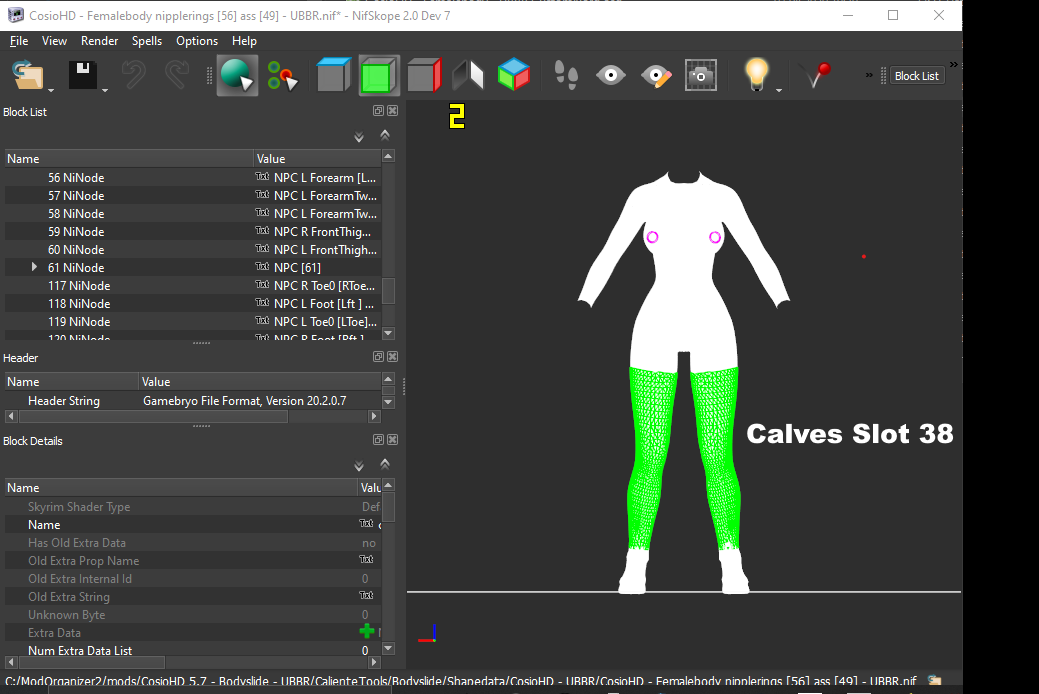Screen dimensions: 1039x694
Task: Select the object selection sphere tool
Action: [237, 75]
